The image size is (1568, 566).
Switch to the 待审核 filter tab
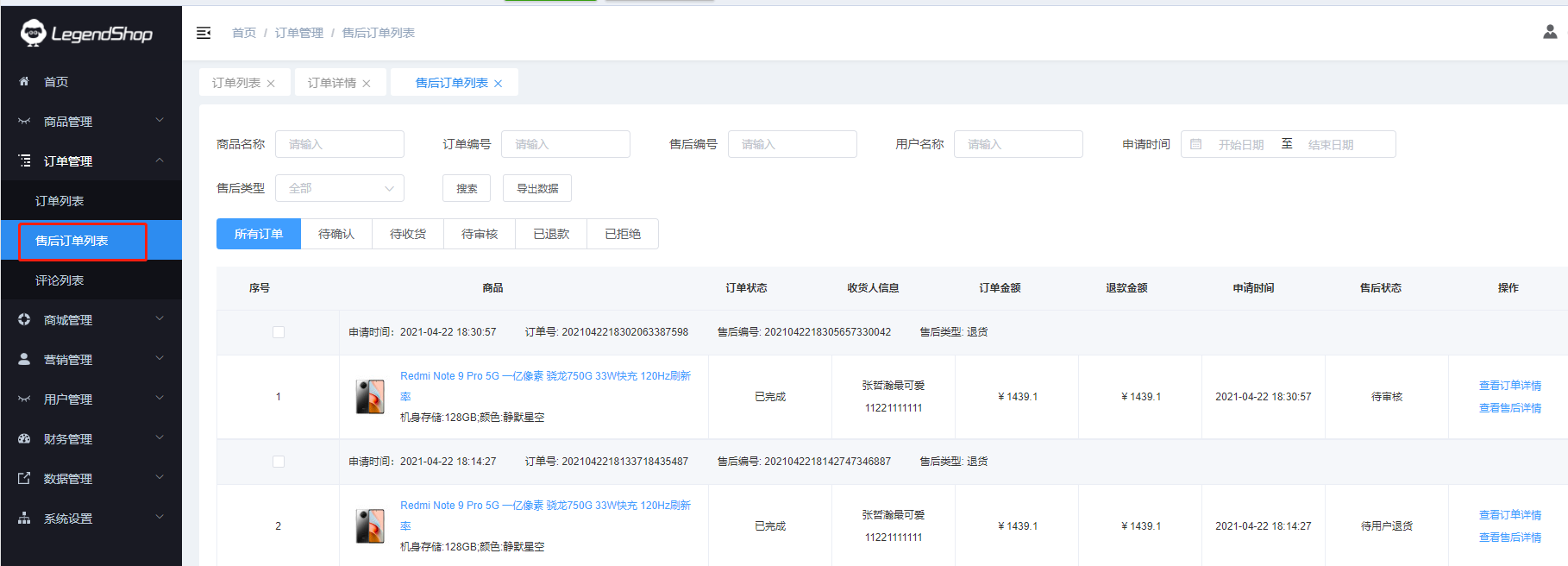pos(480,234)
